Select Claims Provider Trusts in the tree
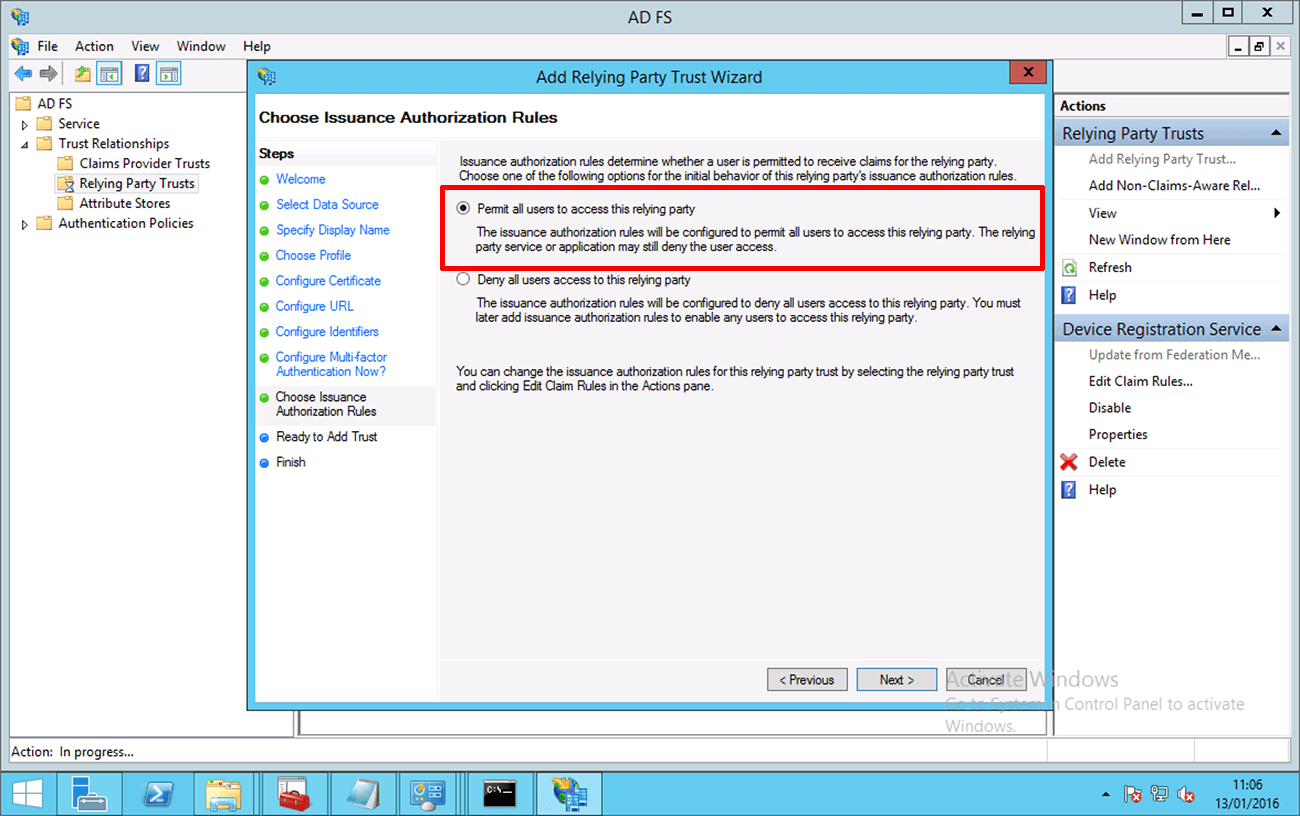Image resolution: width=1300 pixels, height=816 pixels. [145, 164]
